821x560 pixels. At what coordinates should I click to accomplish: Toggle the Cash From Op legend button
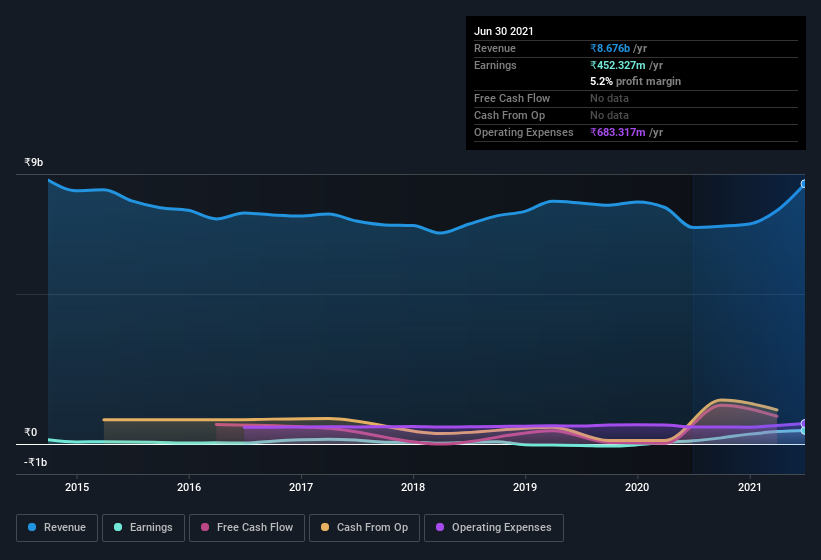pyautogui.click(x=364, y=528)
